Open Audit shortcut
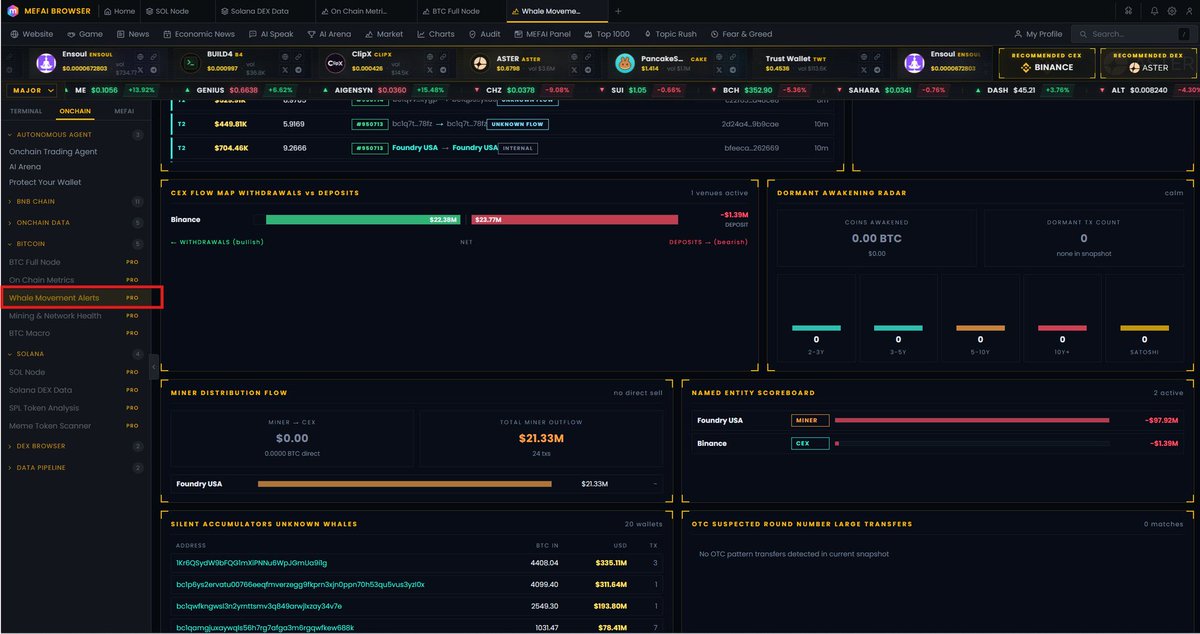Screen dimensions: 1200x634 pyautogui.click(x=484, y=34)
